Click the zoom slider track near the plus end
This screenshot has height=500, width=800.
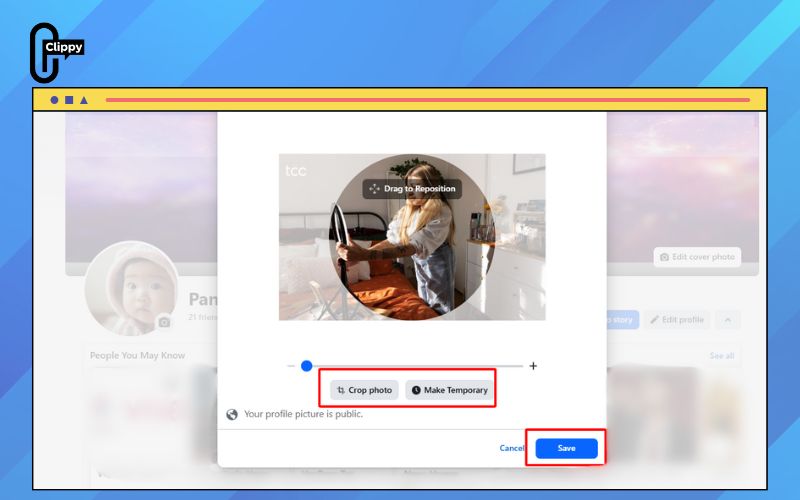510,366
